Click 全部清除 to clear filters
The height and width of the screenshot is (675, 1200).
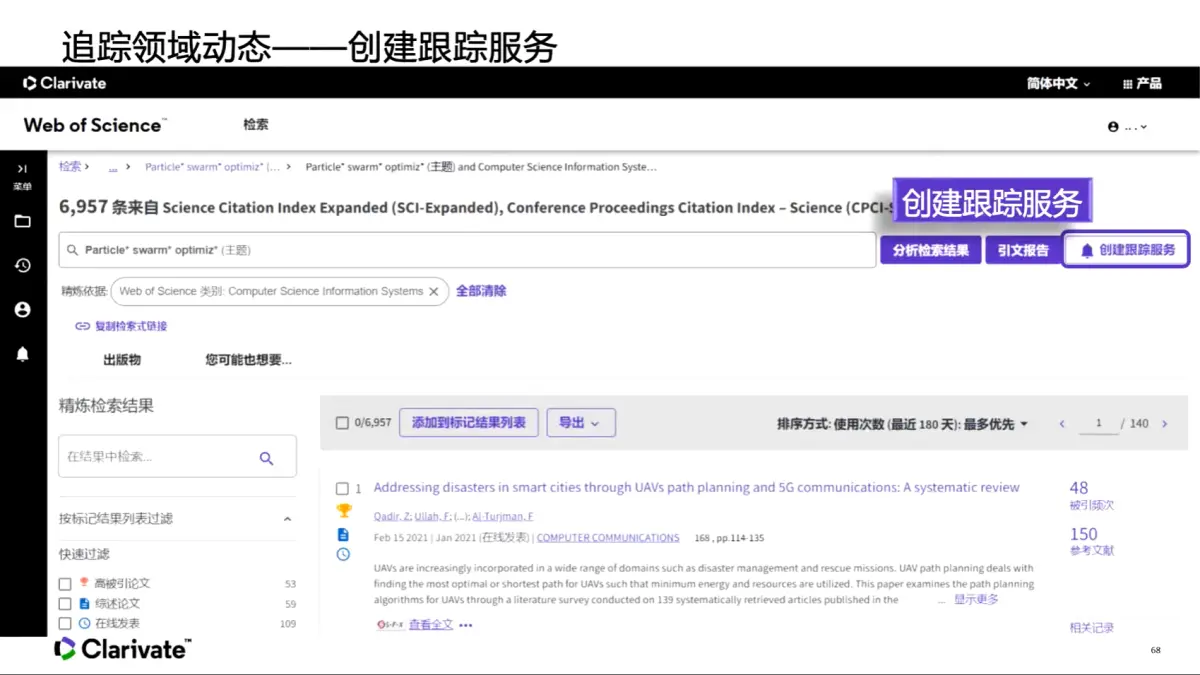click(481, 291)
